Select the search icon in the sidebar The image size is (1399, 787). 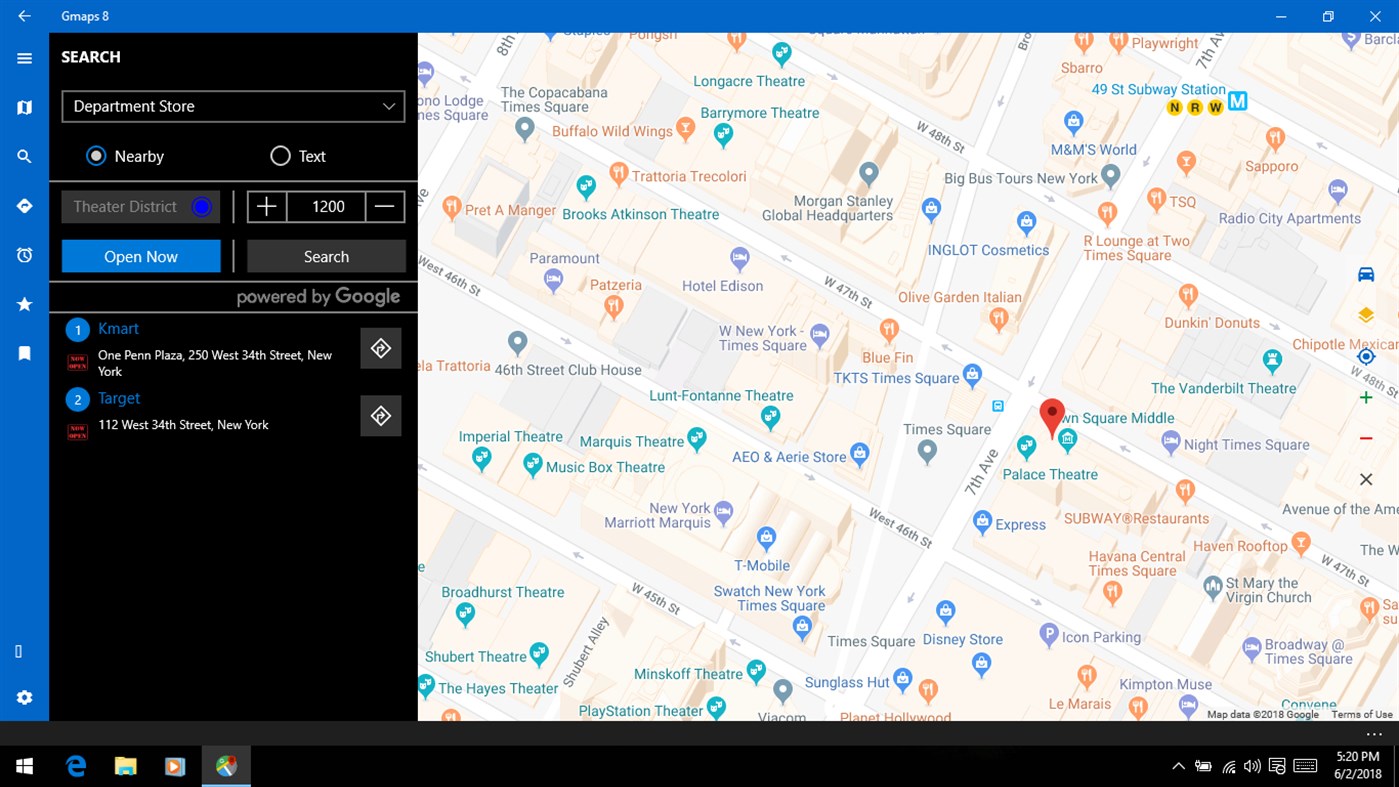[23, 156]
